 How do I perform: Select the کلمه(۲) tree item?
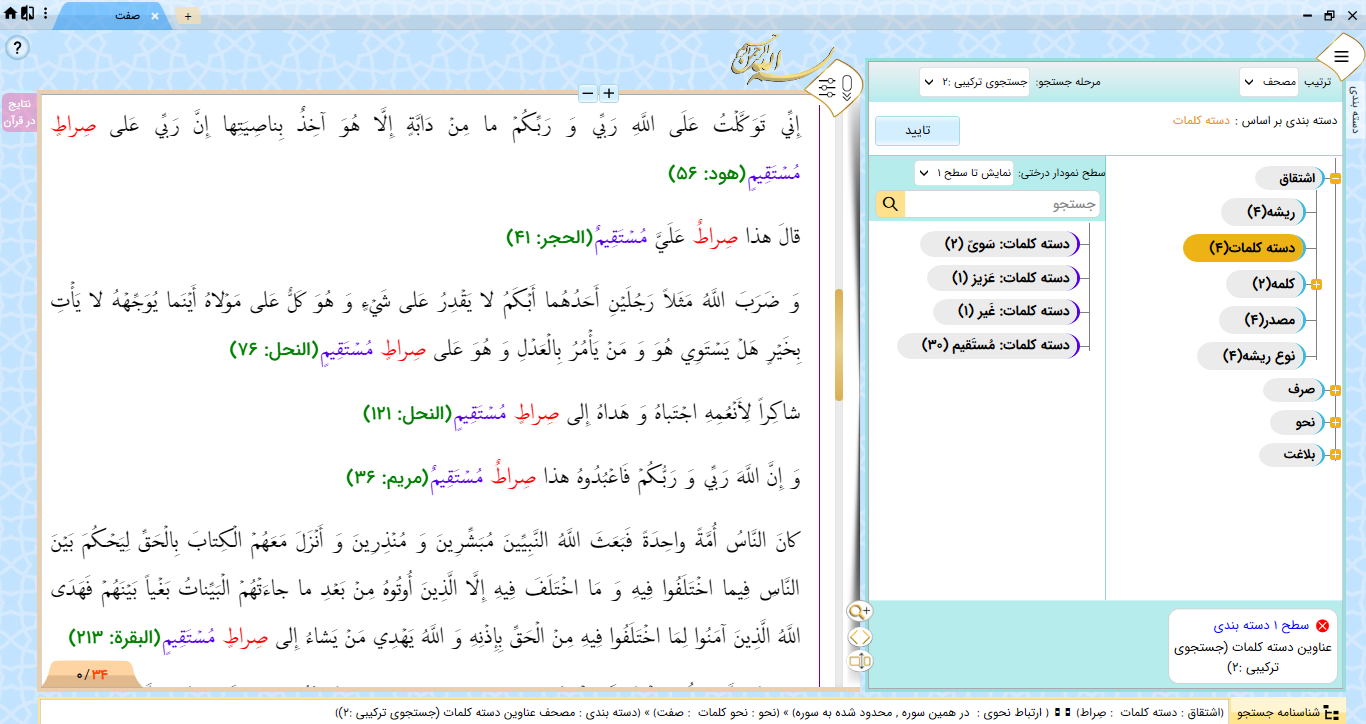click(1266, 284)
